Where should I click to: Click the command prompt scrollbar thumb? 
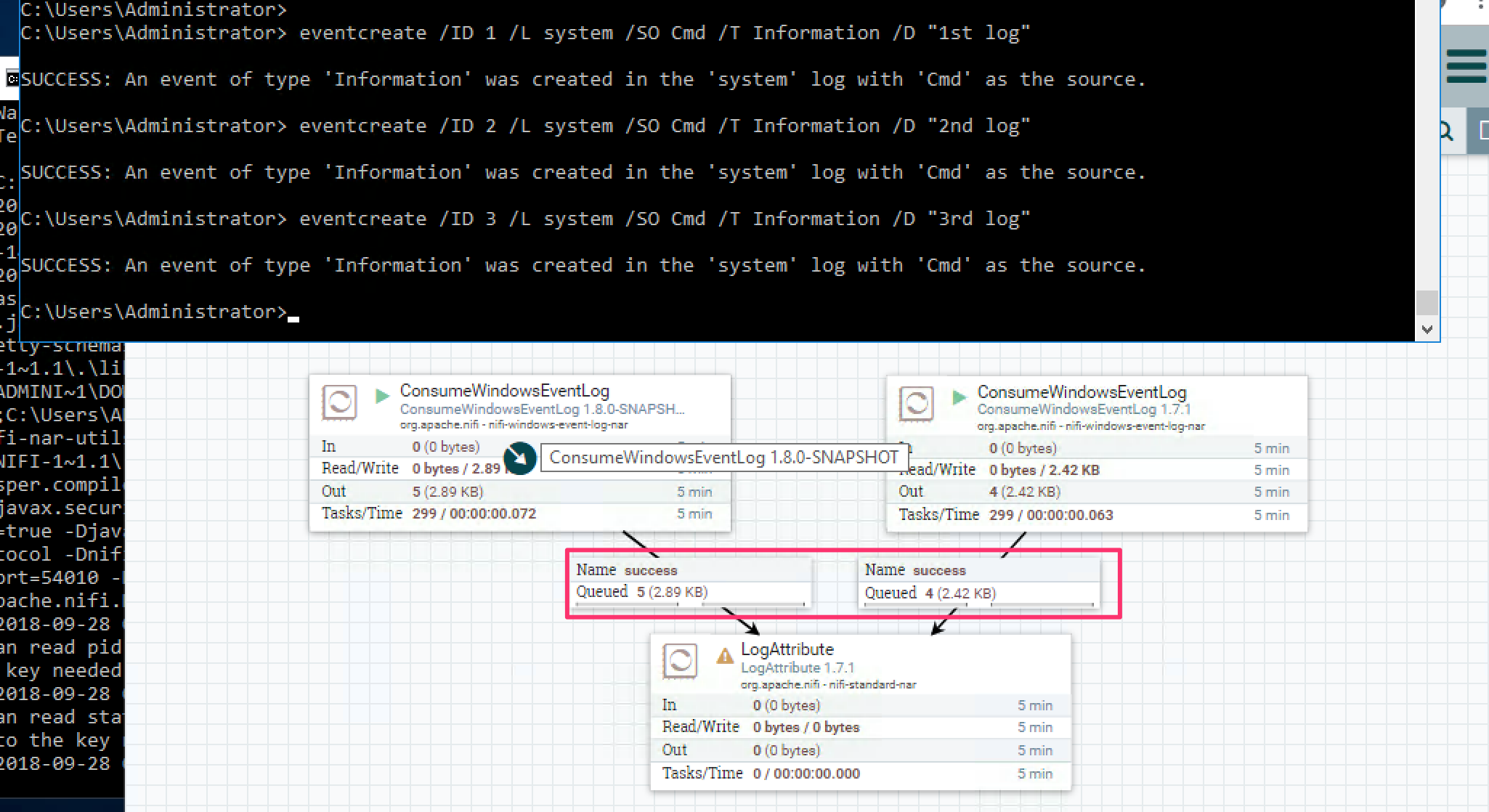pos(1427,301)
